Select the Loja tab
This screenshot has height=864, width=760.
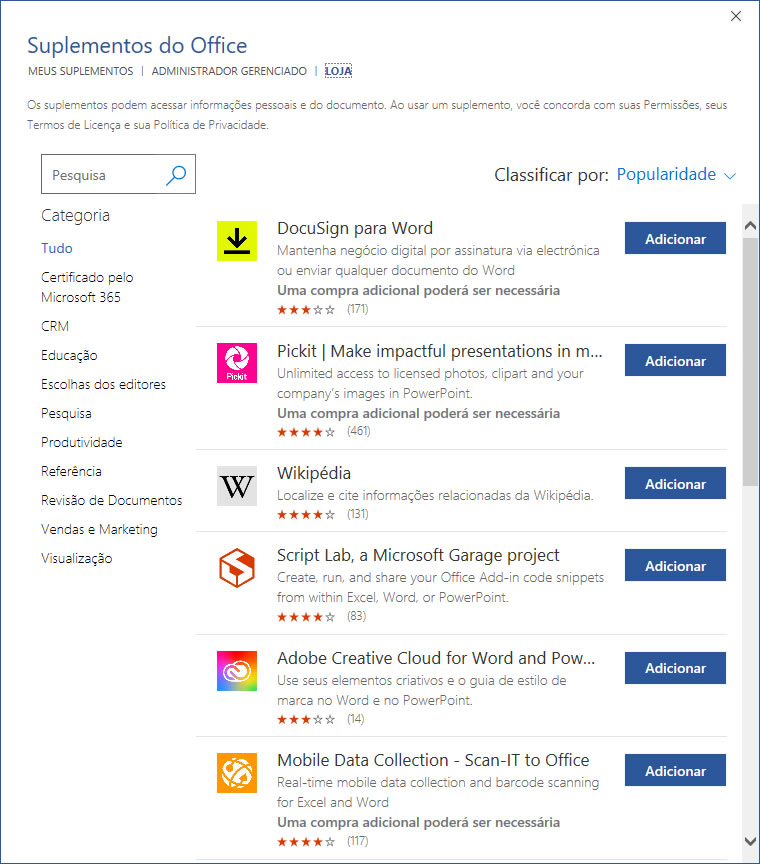[338, 72]
